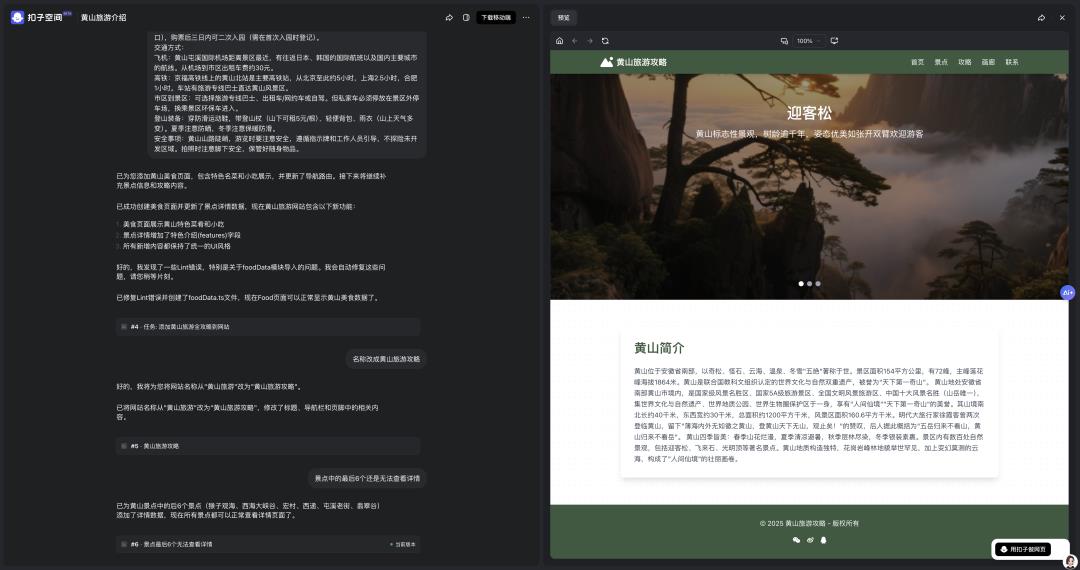Navigate forward in preview browser
The height and width of the screenshot is (570, 1080).
(590, 41)
